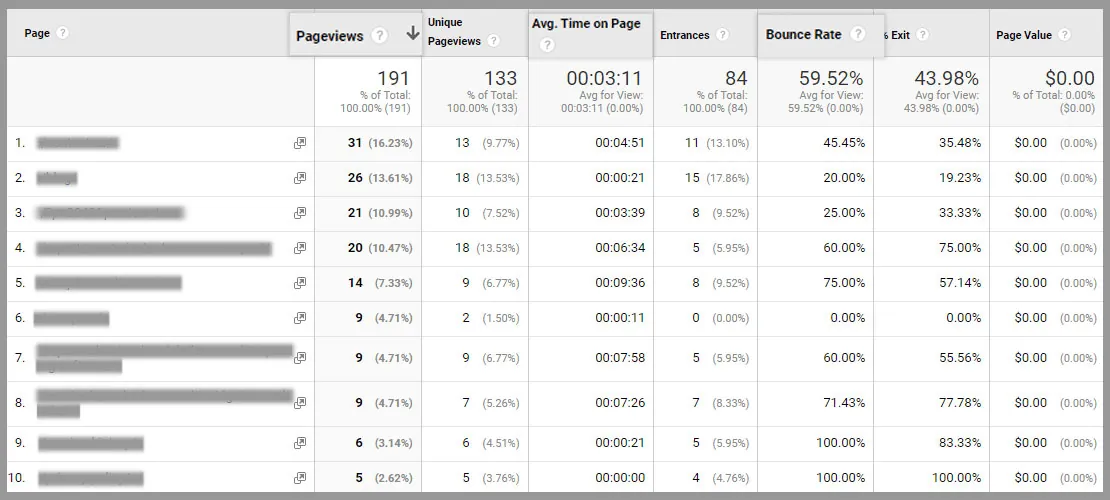1110x500 pixels.
Task: Click the exit rate value 83.33%
Action: tap(960, 443)
